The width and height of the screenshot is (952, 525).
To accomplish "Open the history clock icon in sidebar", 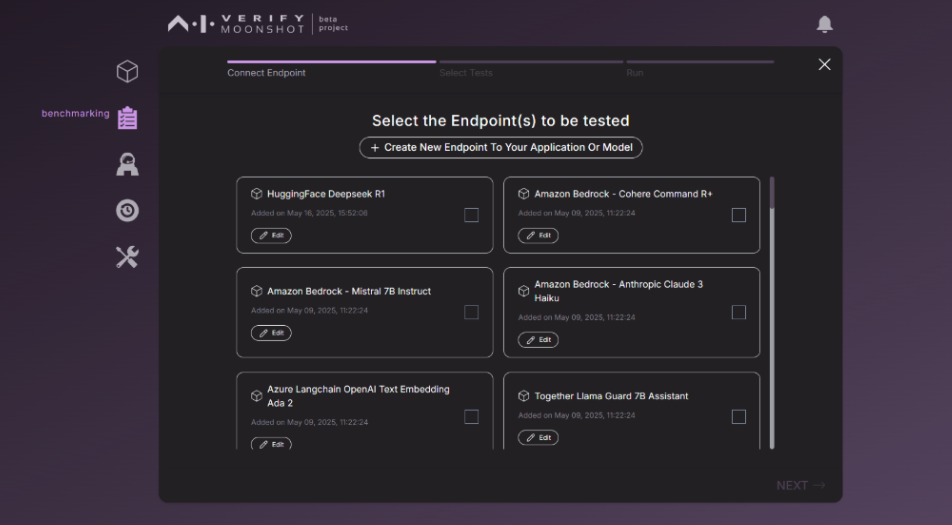I will click(128, 211).
